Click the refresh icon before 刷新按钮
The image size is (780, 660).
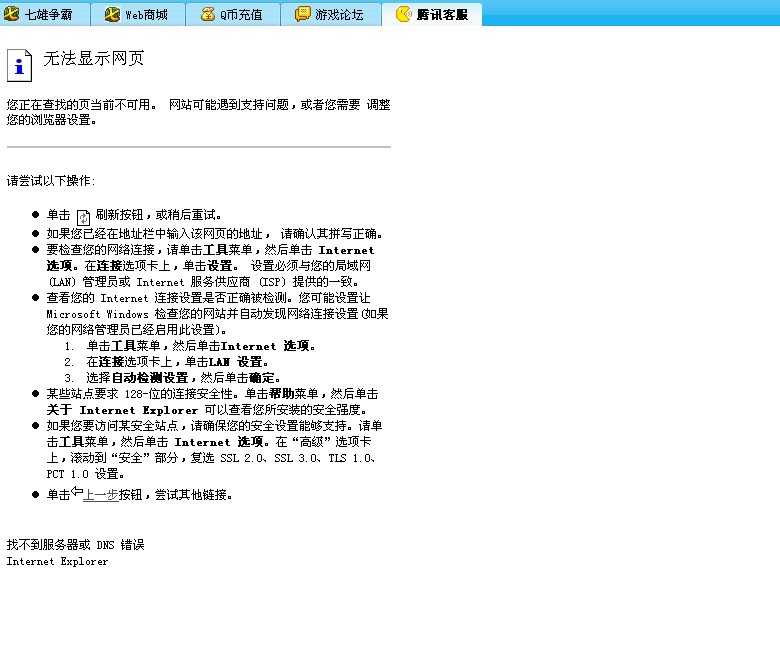click(83, 217)
